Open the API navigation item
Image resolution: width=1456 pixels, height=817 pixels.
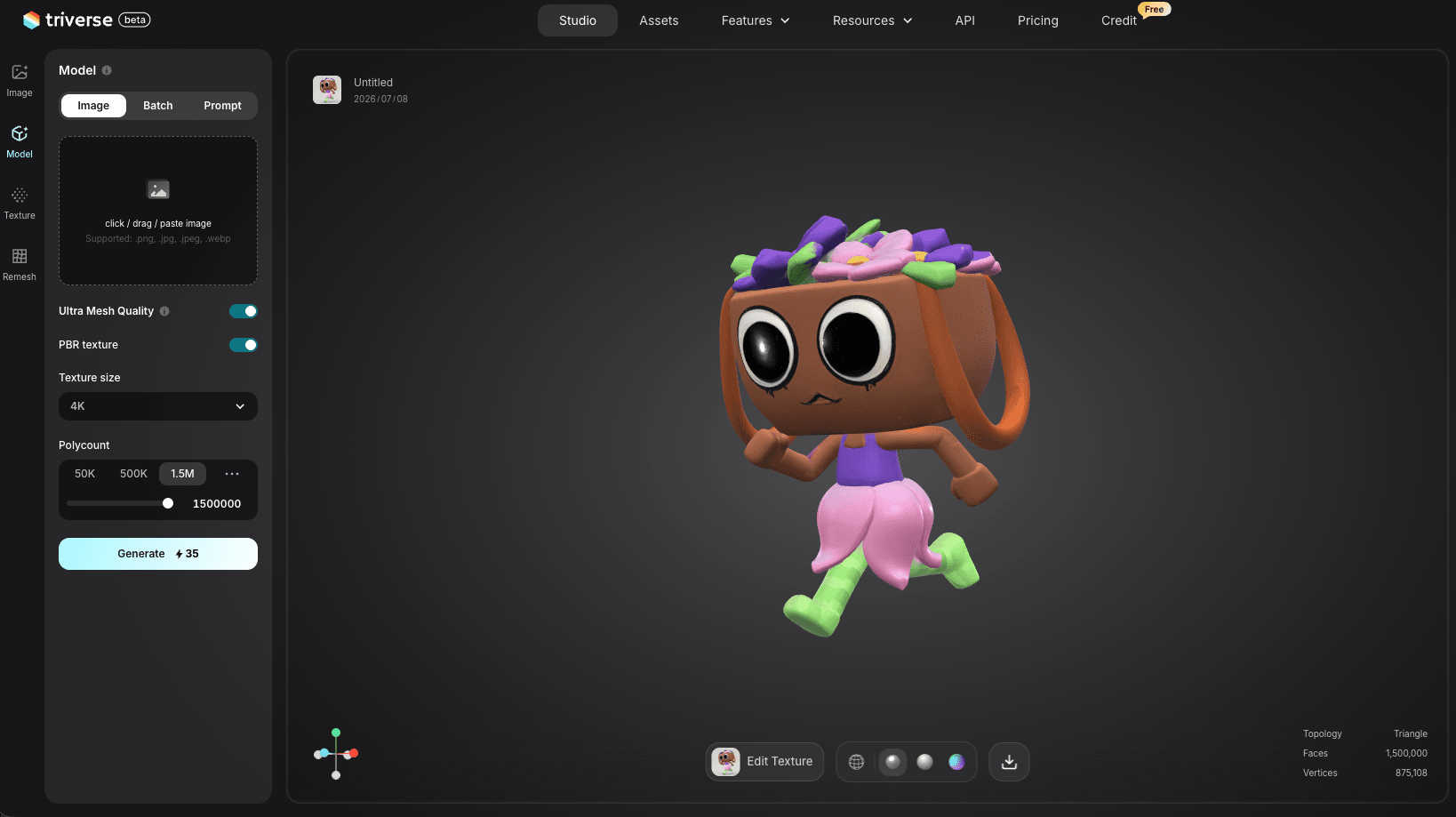[965, 20]
